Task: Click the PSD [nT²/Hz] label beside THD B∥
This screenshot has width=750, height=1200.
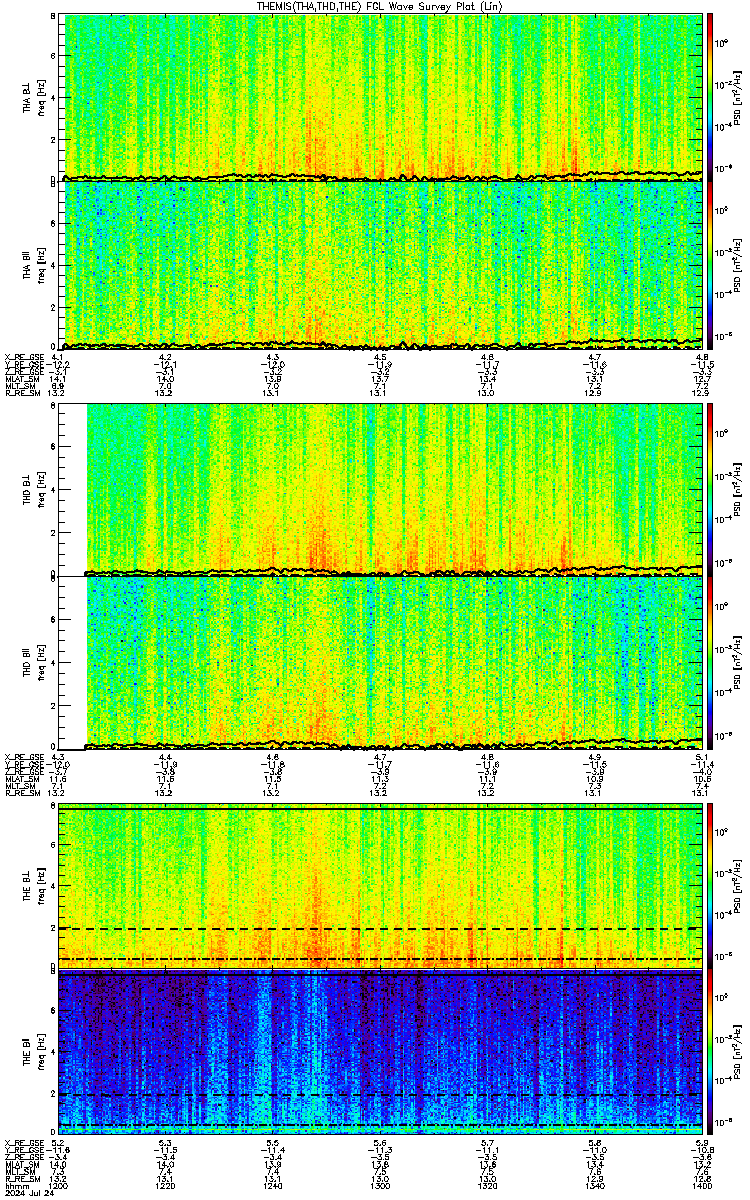Action: pos(738,663)
